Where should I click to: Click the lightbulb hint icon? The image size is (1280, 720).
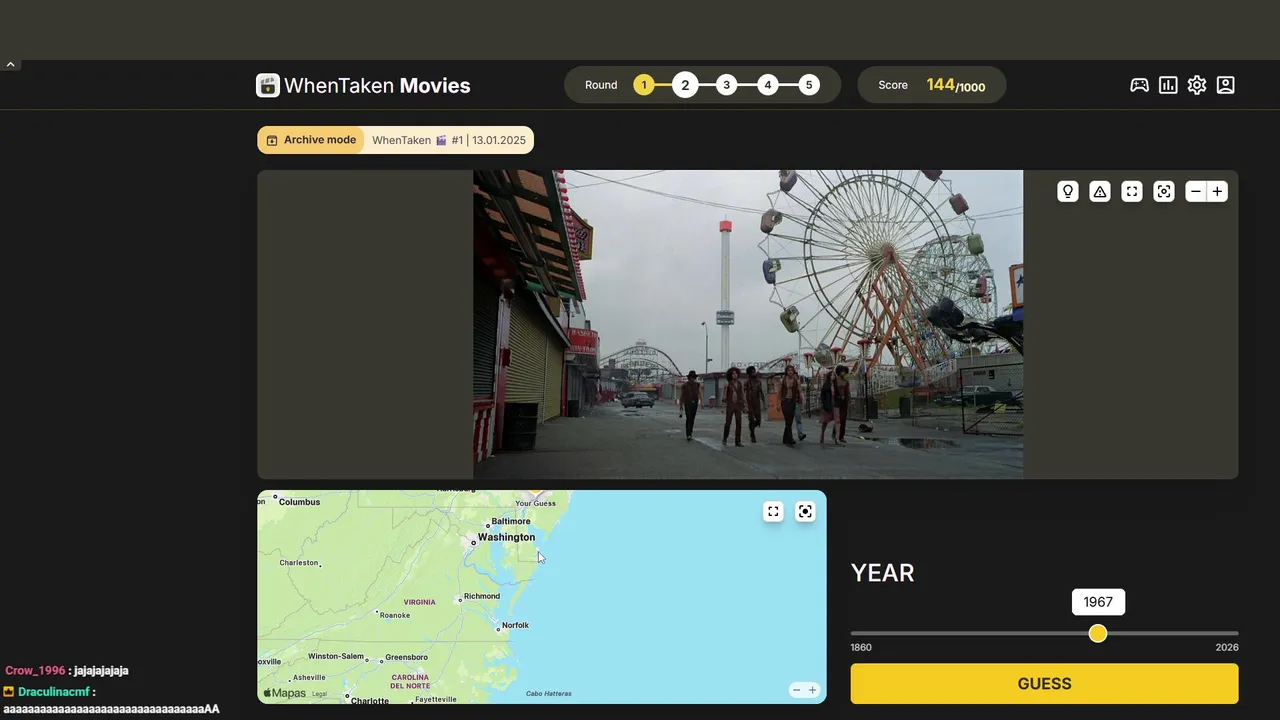[1068, 191]
